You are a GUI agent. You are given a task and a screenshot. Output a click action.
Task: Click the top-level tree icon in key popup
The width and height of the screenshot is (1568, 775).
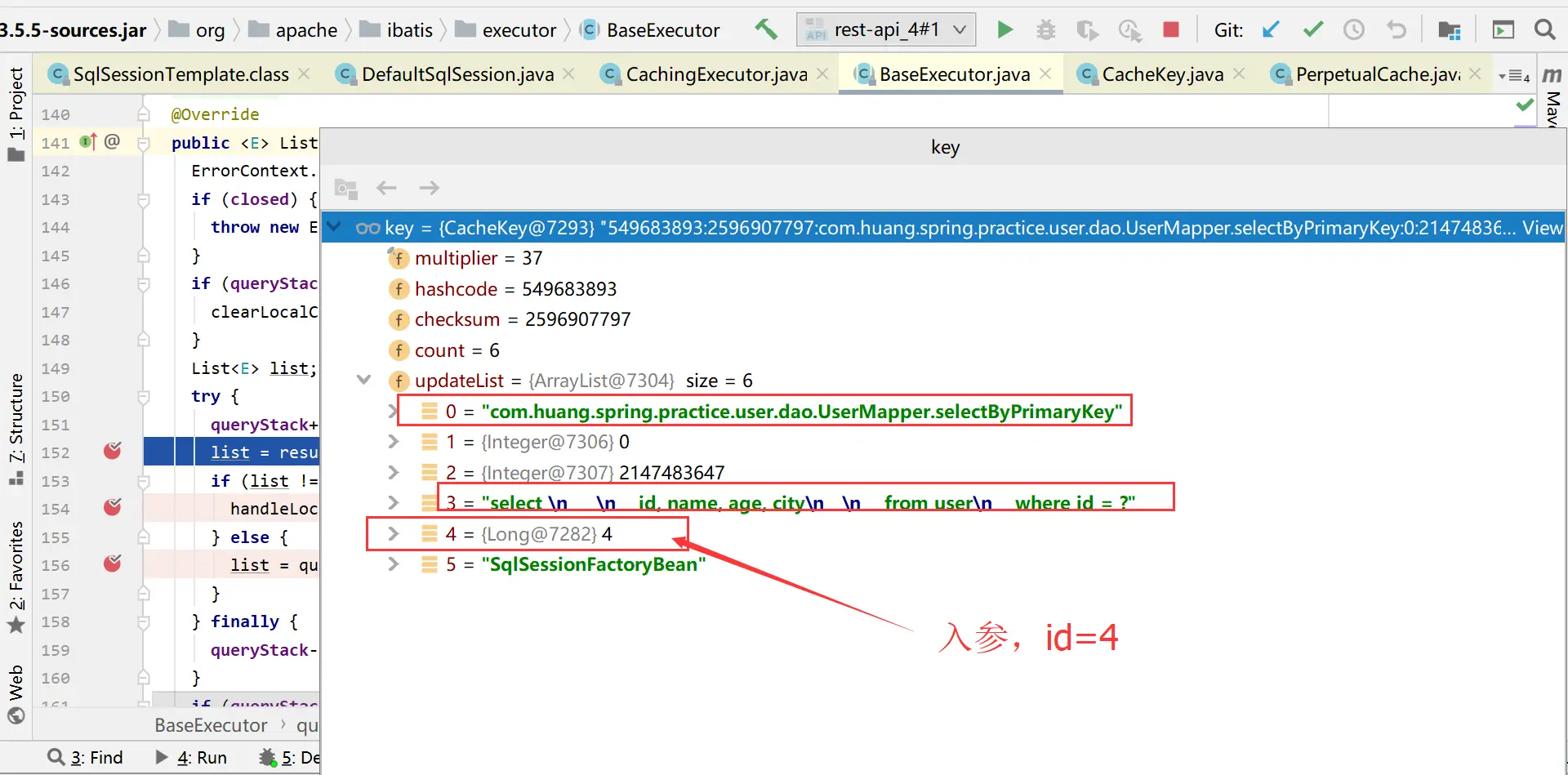[x=346, y=189]
